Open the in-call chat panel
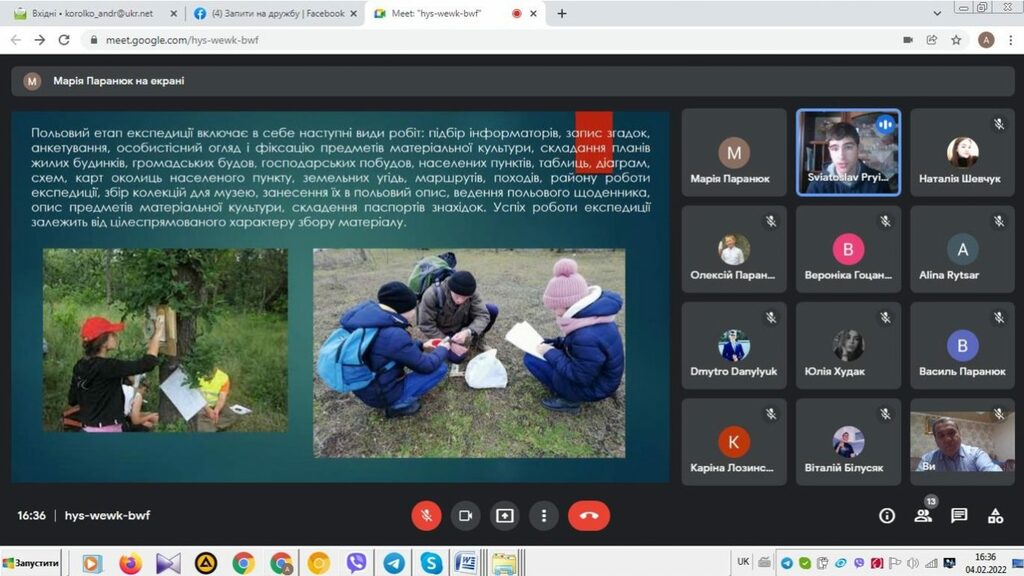1024x576 pixels. point(959,516)
